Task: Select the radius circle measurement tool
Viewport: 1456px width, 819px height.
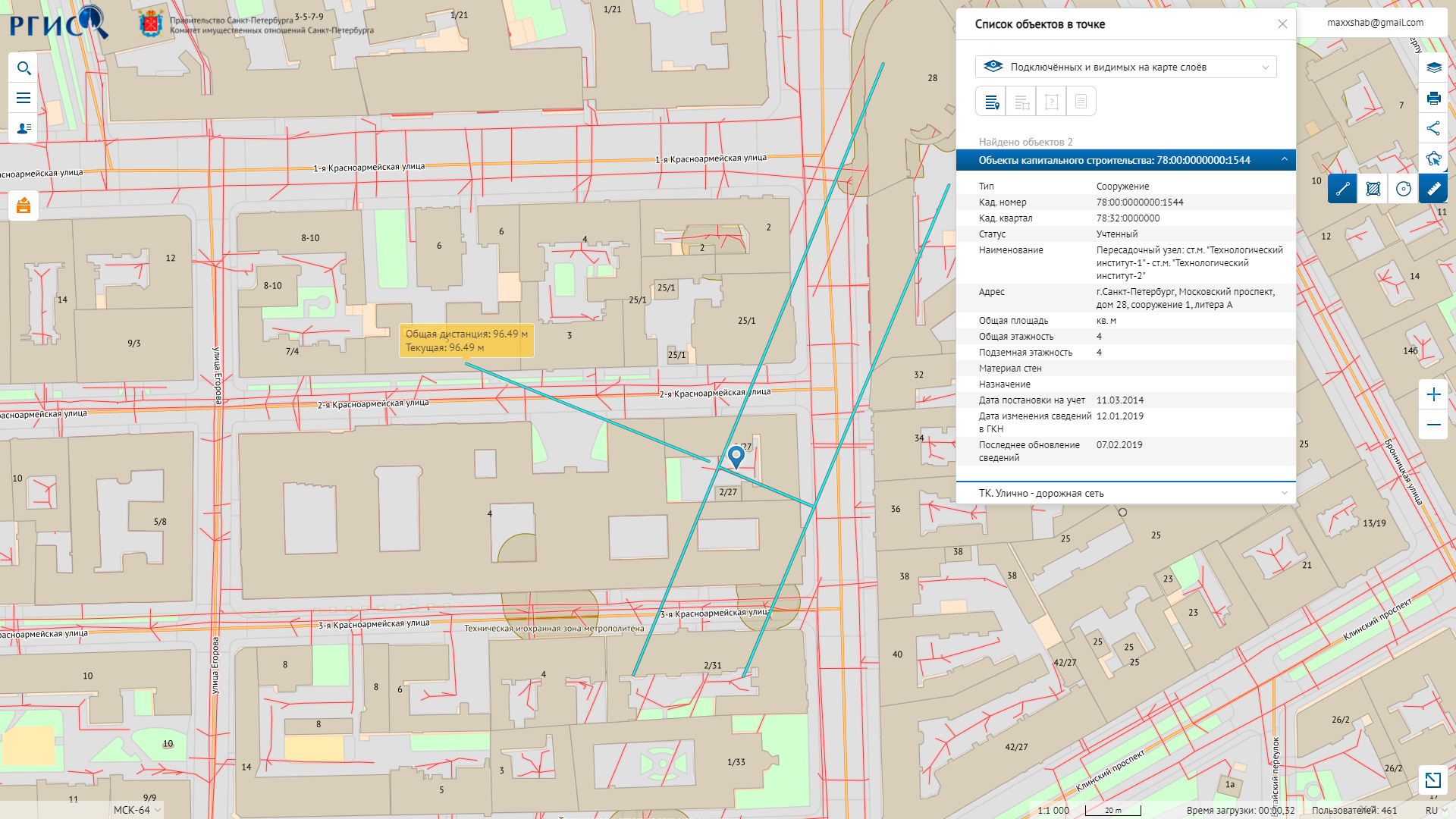Action: point(1403,189)
